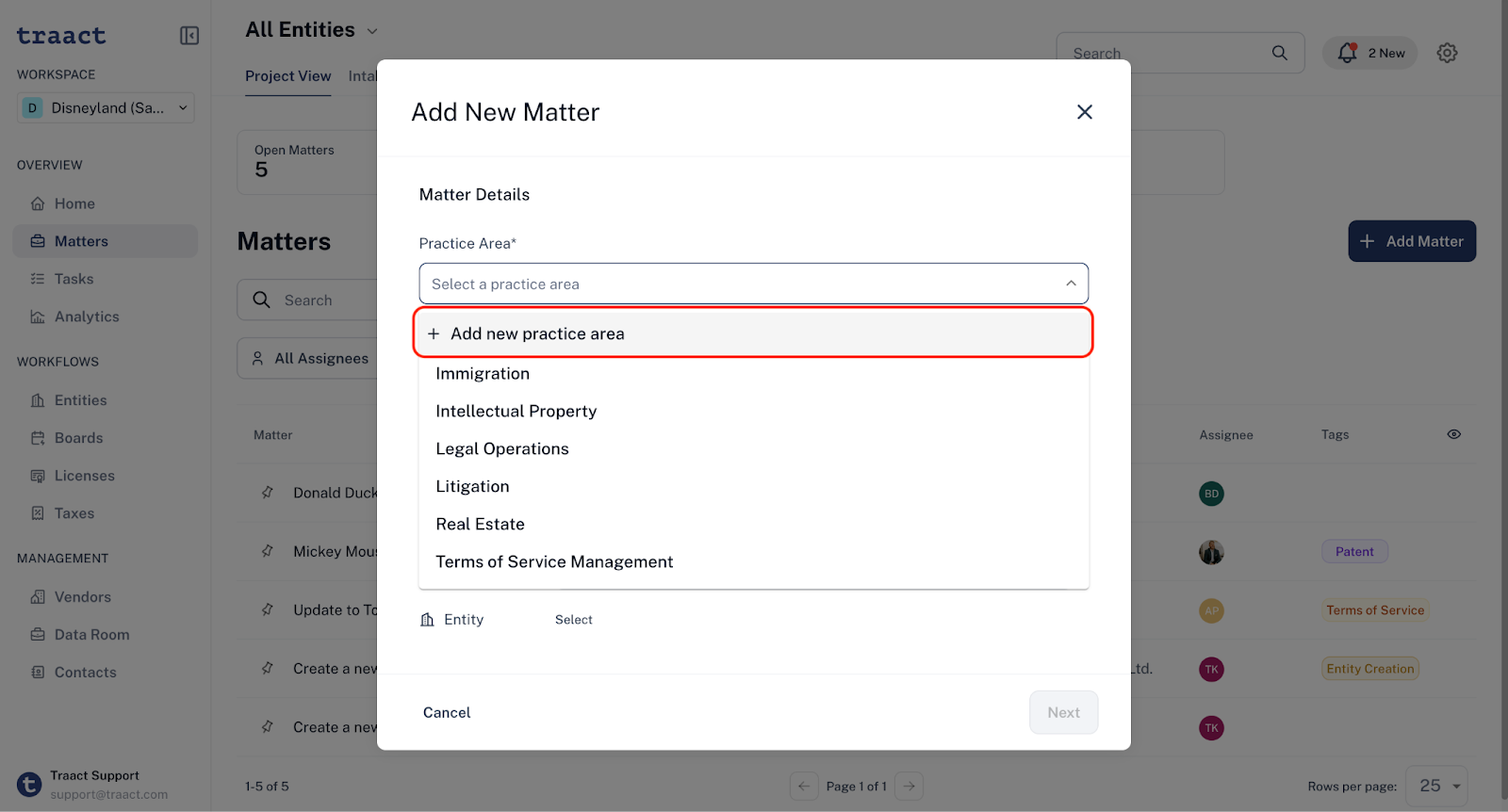Viewport: 1508px width, 812px height.
Task: Click the search magnifier icon in top bar
Action: coord(1279,53)
